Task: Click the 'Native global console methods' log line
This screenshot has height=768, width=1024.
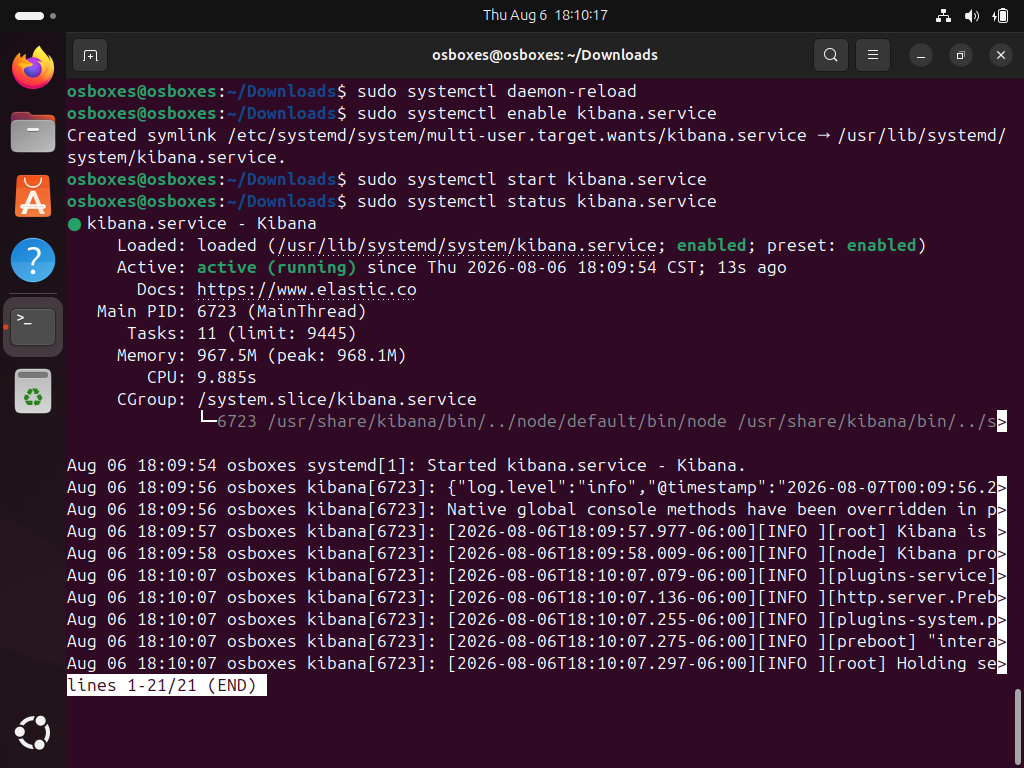Action: coord(537,509)
